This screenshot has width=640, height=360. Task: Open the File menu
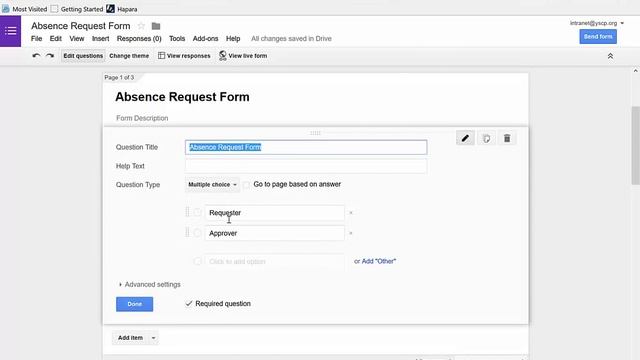click(x=36, y=38)
